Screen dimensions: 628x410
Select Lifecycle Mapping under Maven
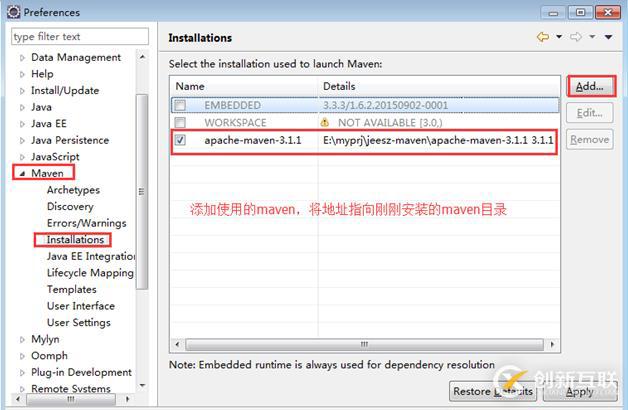90,273
